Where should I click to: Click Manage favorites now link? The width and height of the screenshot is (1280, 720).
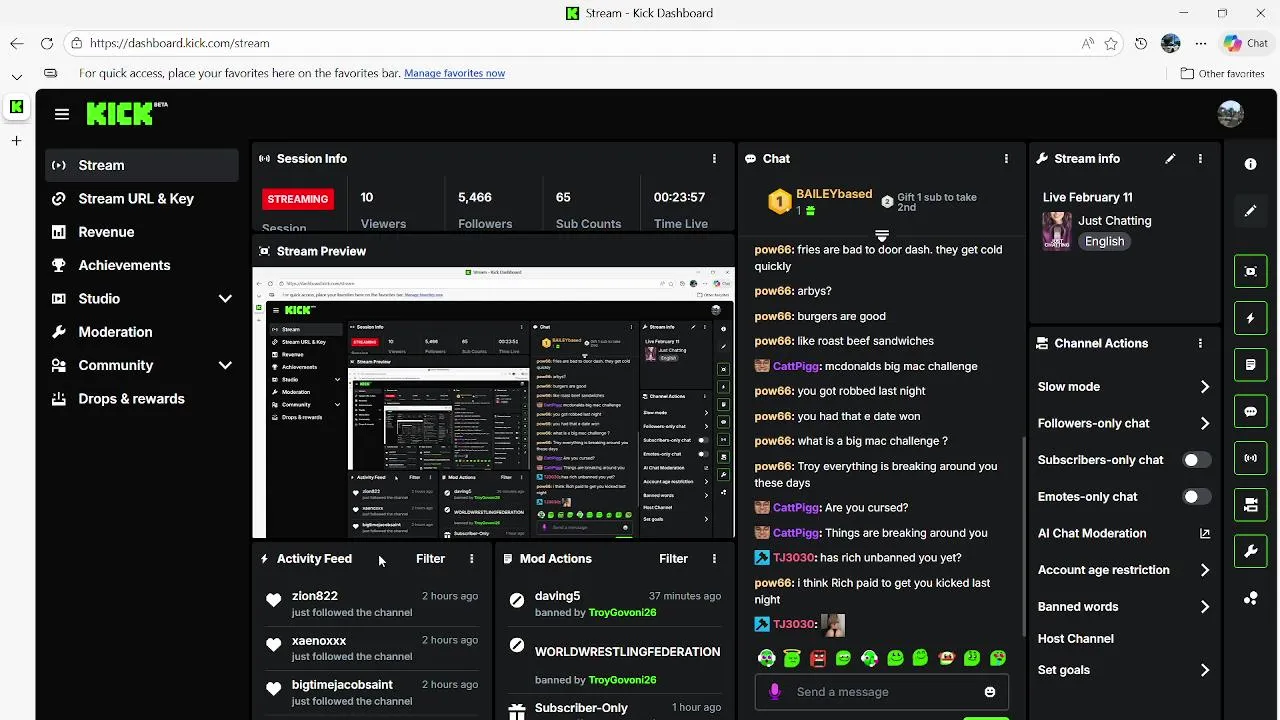[454, 73]
